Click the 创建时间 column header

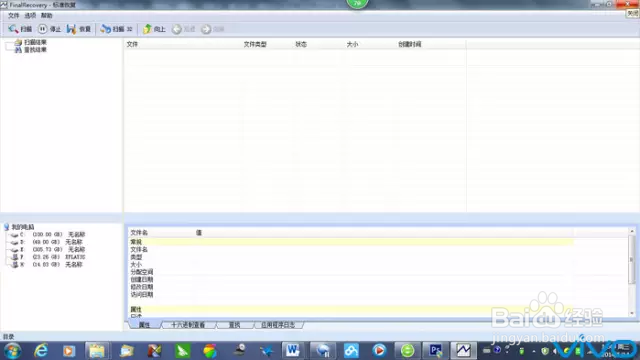(x=409, y=44)
